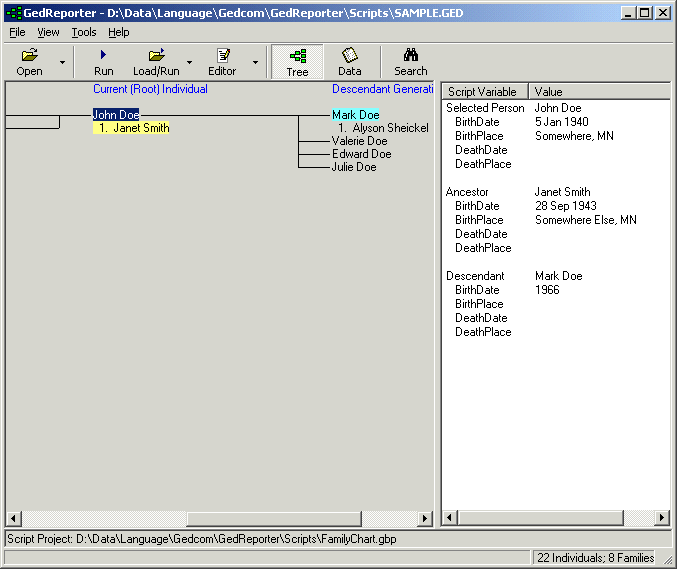The height and width of the screenshot is (569, 677).
Task: Open the Tools menu
Action: click(x=84, y=32)
